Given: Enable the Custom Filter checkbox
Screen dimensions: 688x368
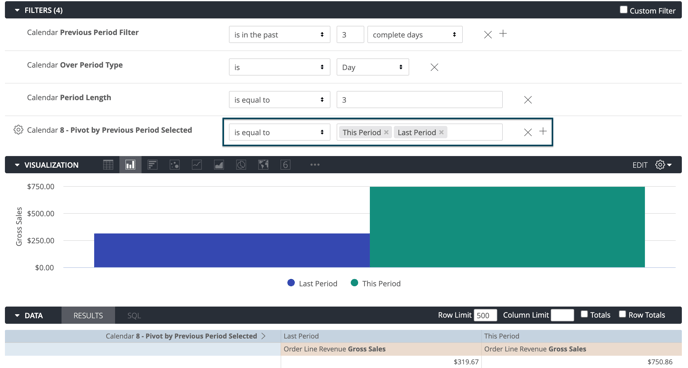Looking at the screenshot, I should click(624, 10).
